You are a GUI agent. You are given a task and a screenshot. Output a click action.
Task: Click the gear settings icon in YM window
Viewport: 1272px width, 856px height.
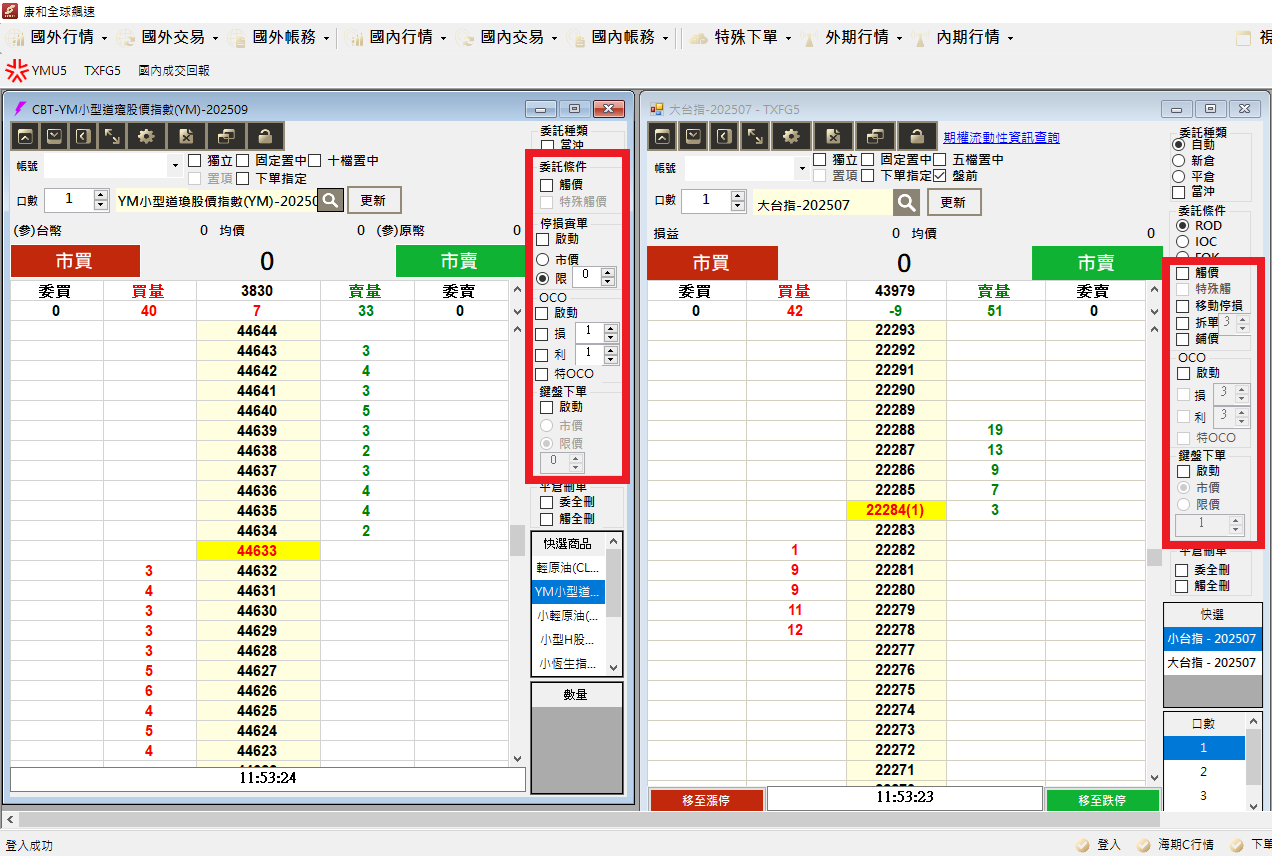pyautogui.click(x=147, y=136)
